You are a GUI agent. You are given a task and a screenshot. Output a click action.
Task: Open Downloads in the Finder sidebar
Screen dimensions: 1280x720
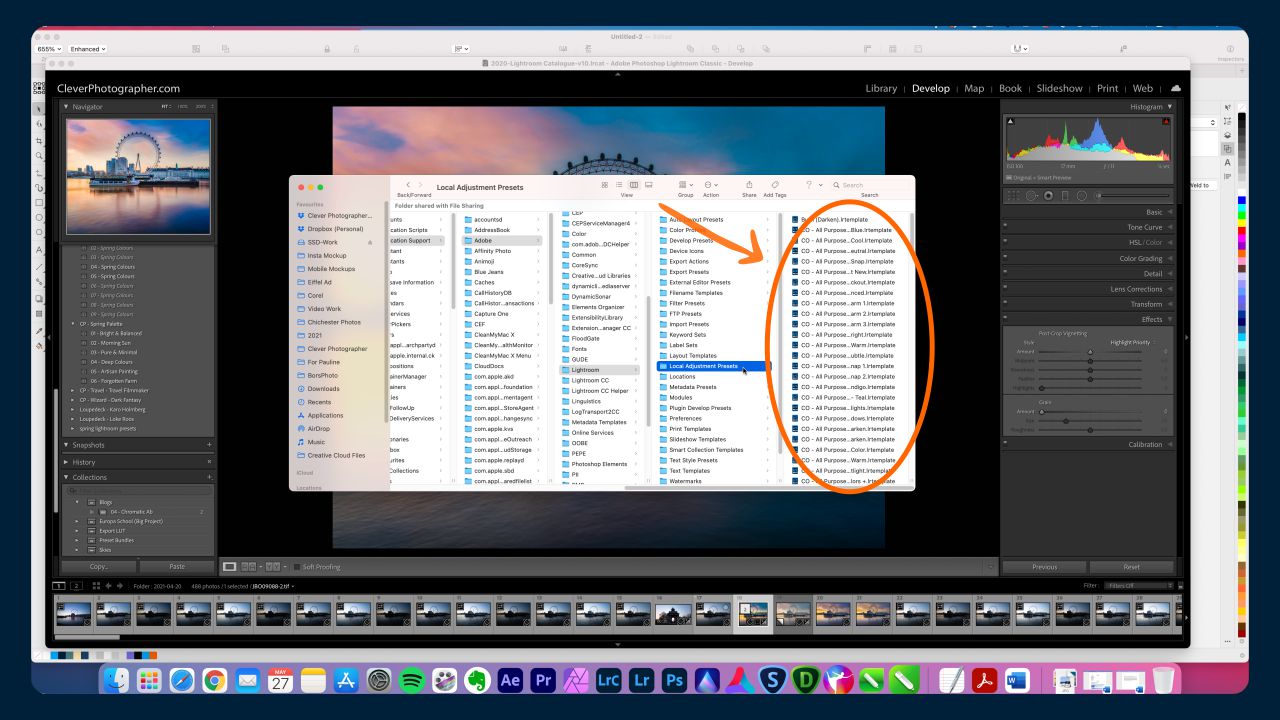(x=323, y=389)
